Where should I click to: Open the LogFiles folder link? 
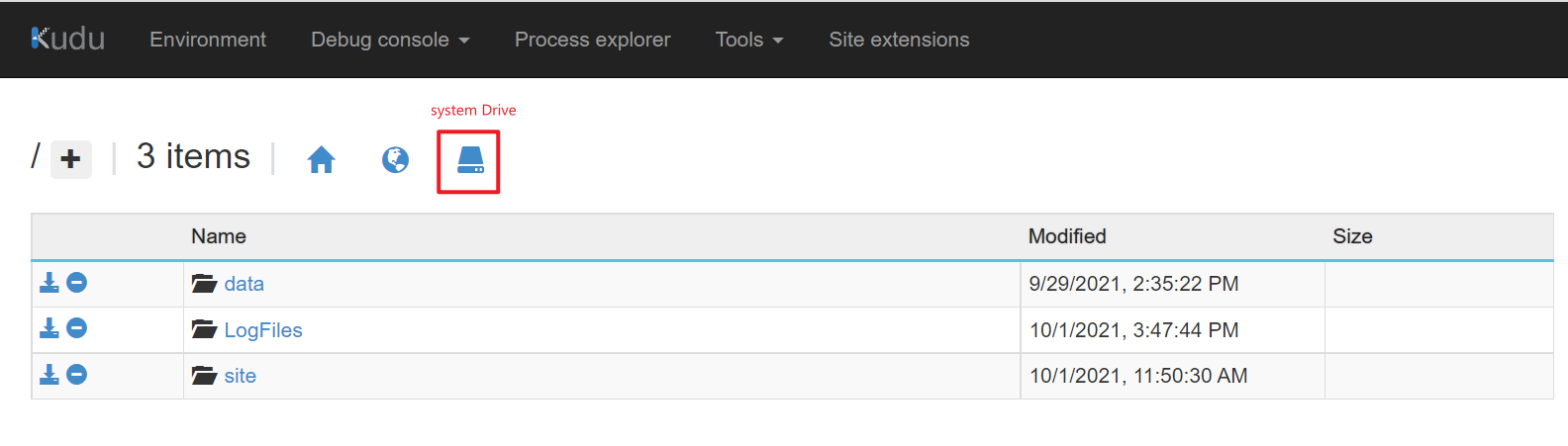(x=263, y=330)
